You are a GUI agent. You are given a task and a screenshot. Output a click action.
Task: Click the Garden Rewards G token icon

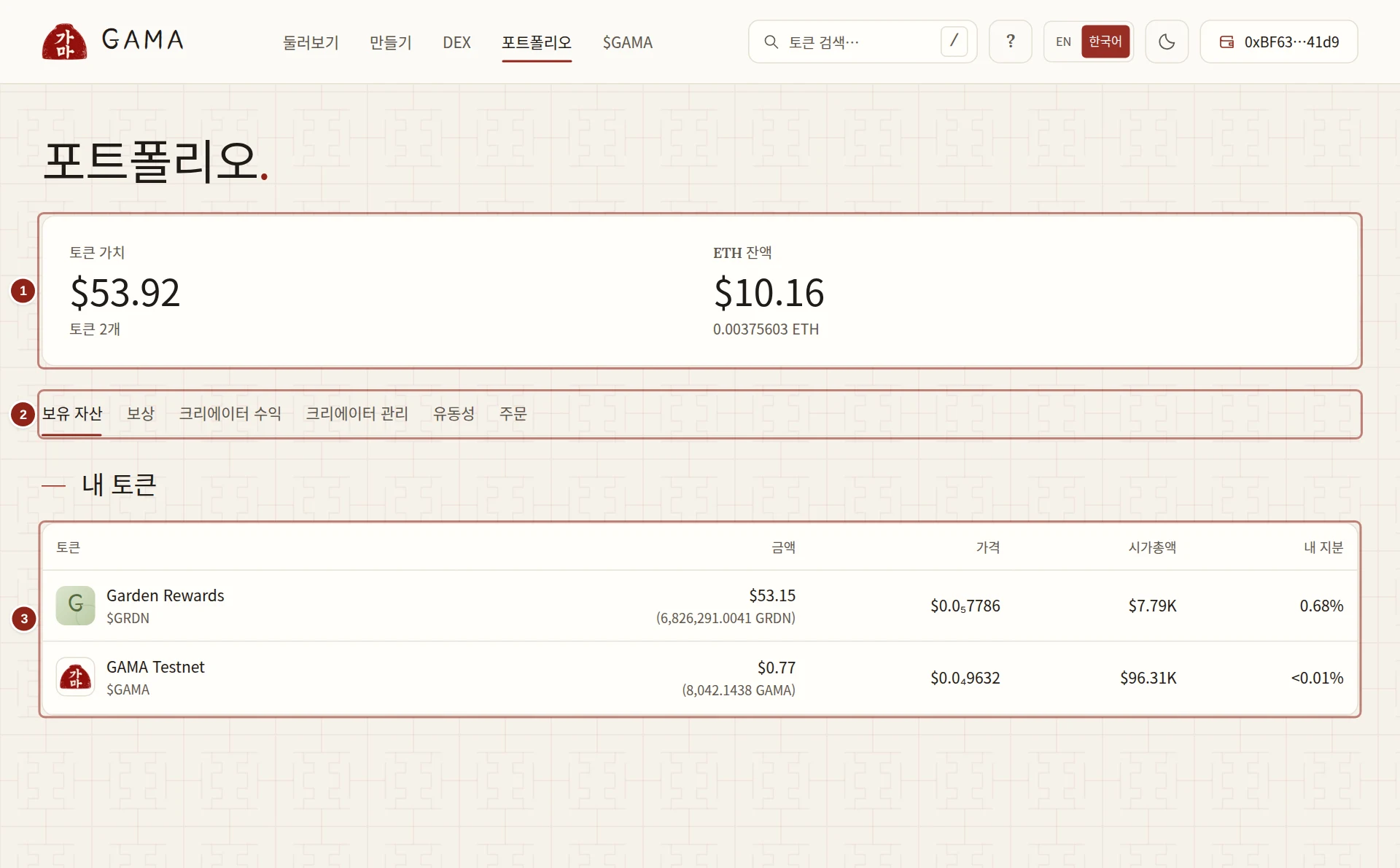pyautogui.click(x=75, y=605)
